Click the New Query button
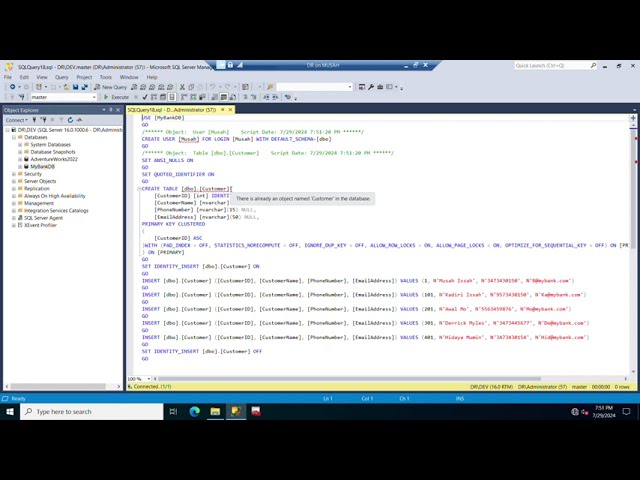The width and height of the screenshot is (640, 480). (x=111, y=87)
